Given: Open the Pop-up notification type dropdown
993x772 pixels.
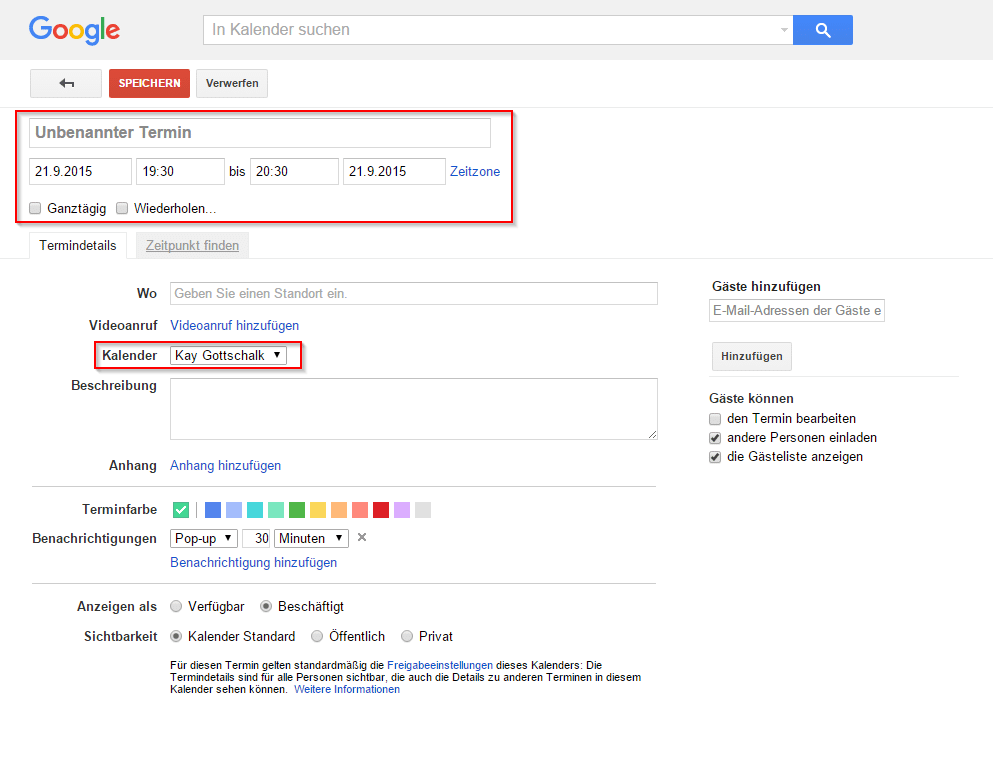Looking at the screenshot, I should coord(204,538).
